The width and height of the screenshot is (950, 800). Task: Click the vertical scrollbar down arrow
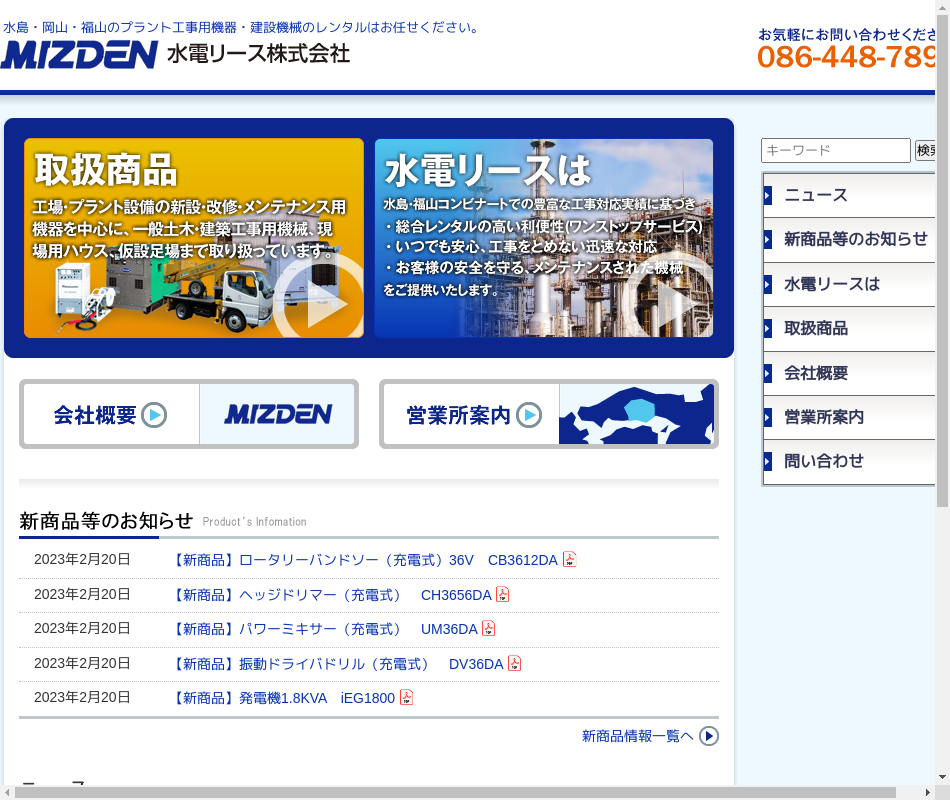pos(942,776)
